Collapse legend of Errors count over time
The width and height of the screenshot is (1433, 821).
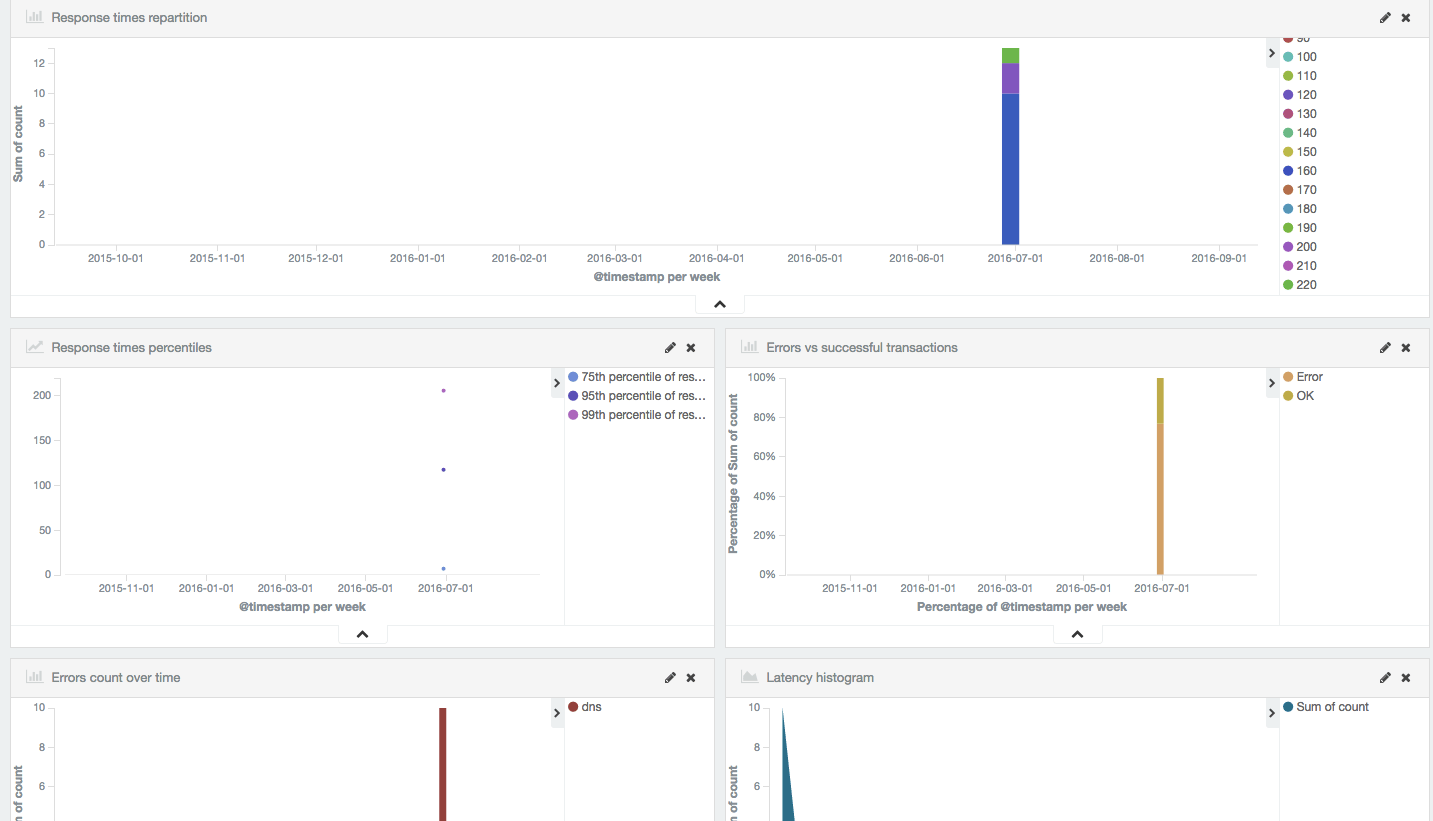[557, 713]
